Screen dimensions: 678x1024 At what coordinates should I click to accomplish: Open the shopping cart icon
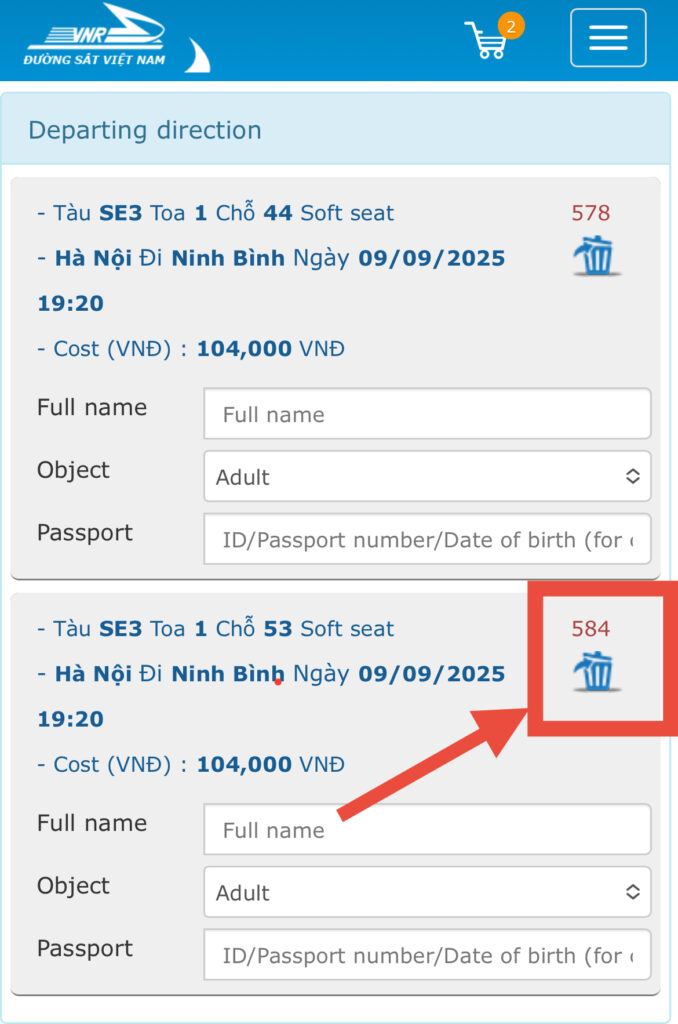[x=485, y=42]
